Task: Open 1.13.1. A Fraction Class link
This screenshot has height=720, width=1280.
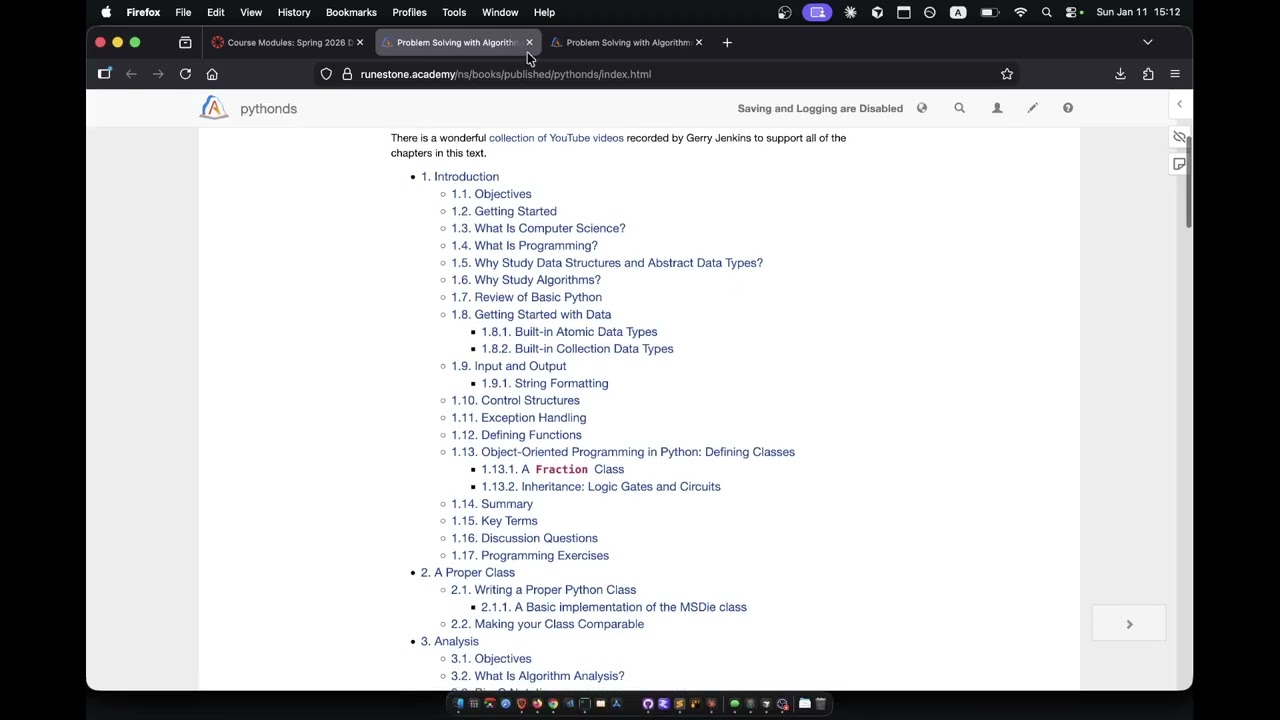Action: coord(552,469)
